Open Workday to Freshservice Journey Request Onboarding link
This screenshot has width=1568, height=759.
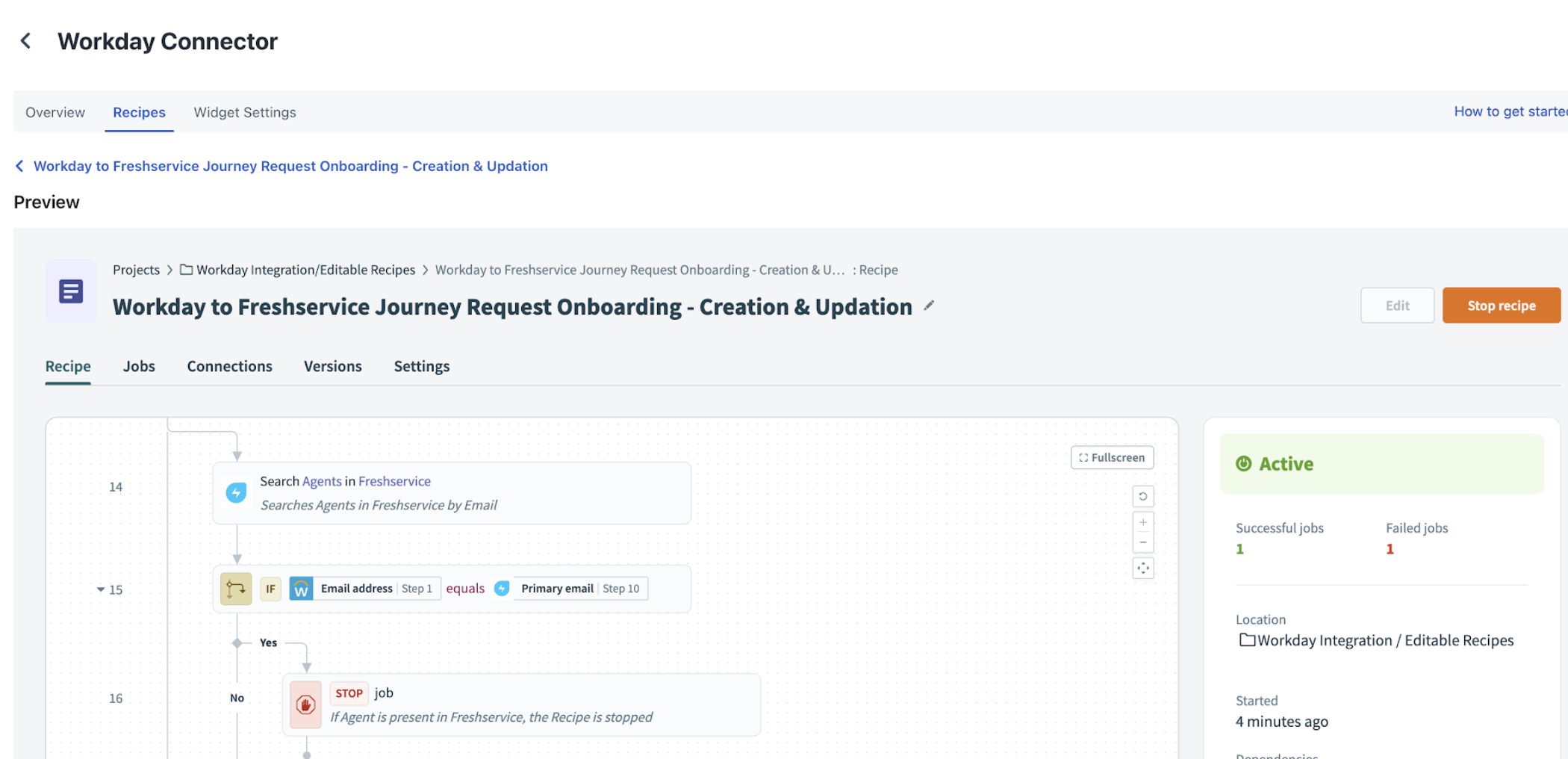point(290,166)
